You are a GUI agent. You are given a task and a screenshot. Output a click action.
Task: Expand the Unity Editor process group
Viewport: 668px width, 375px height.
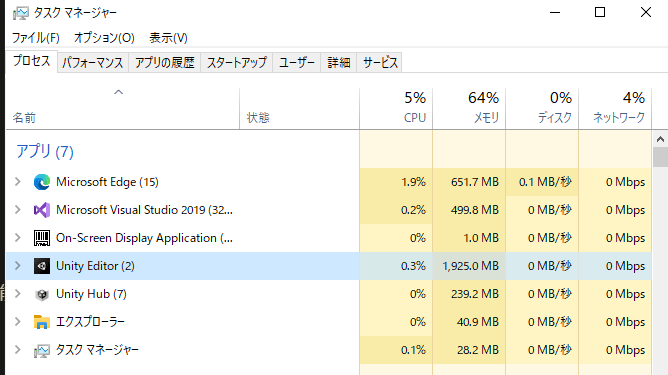click(17, 266)
